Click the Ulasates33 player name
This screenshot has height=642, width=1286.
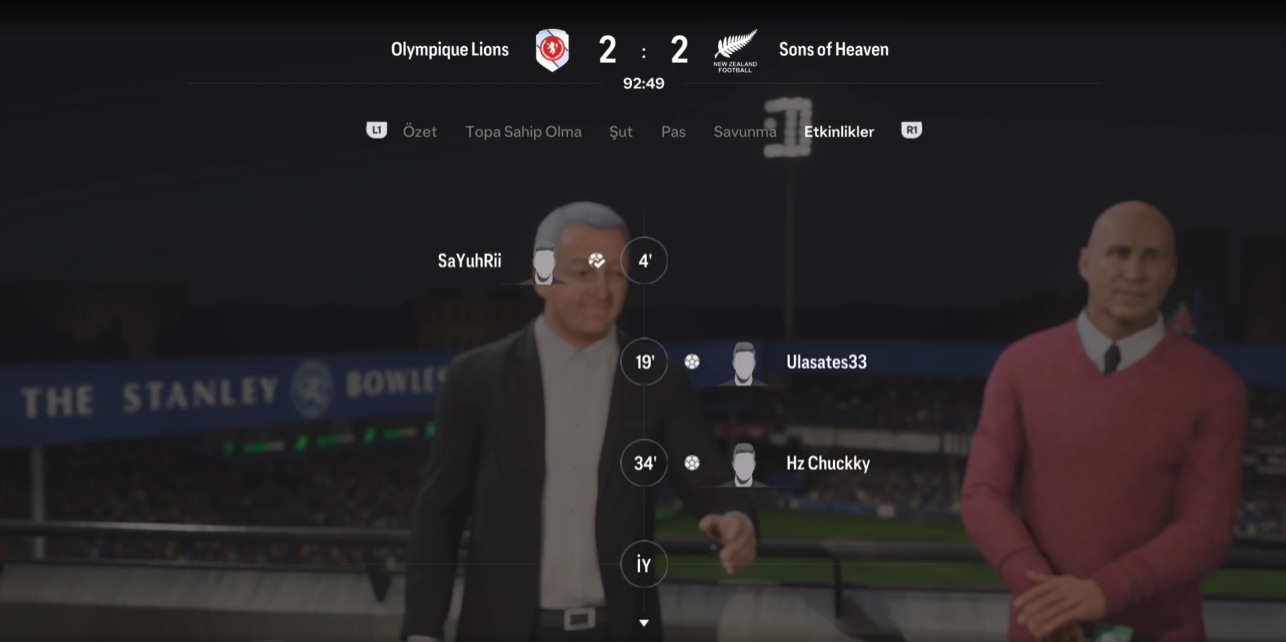point(827,362)
